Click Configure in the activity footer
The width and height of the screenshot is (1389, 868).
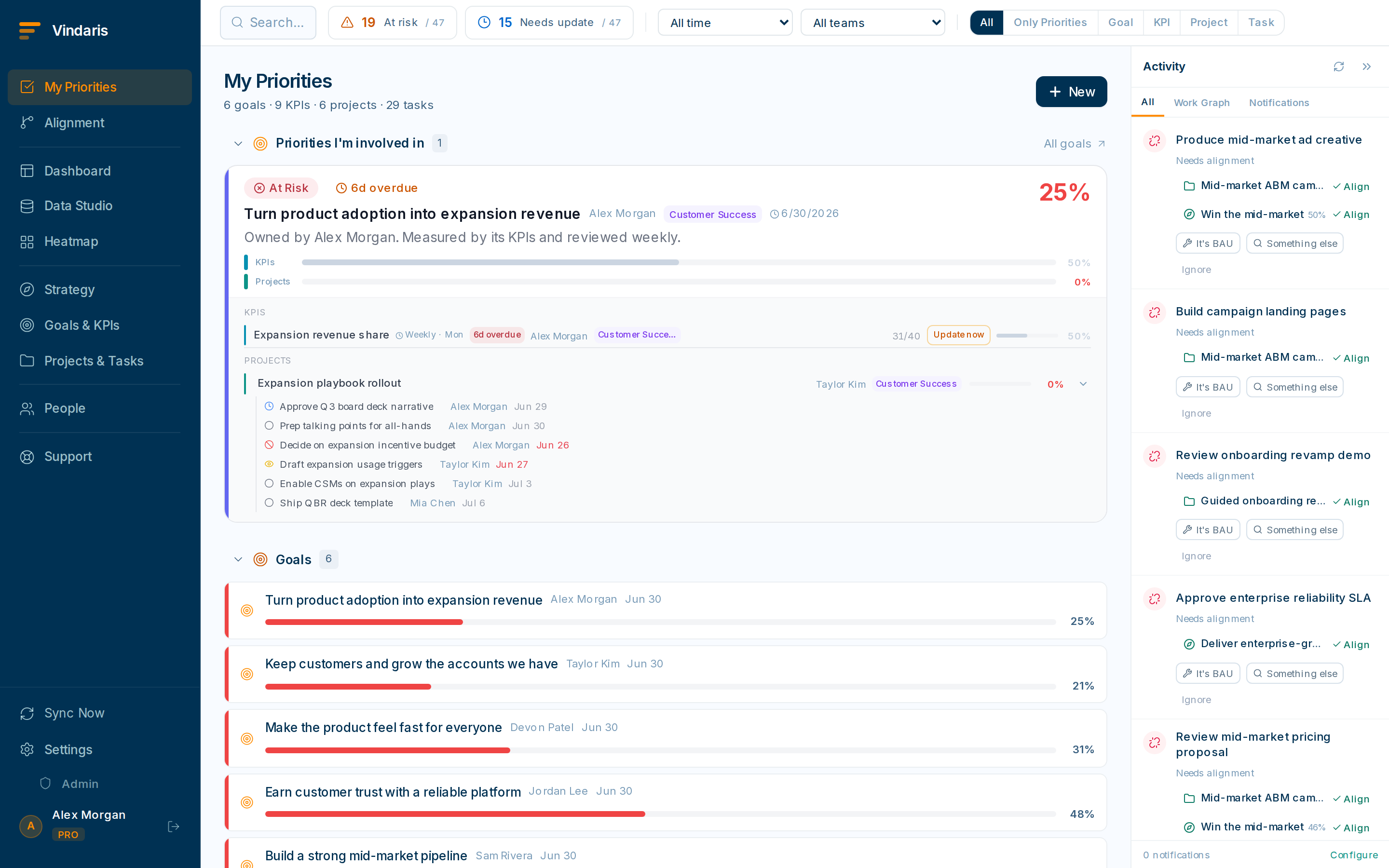pyautogui.click(x=1353, y=855)
